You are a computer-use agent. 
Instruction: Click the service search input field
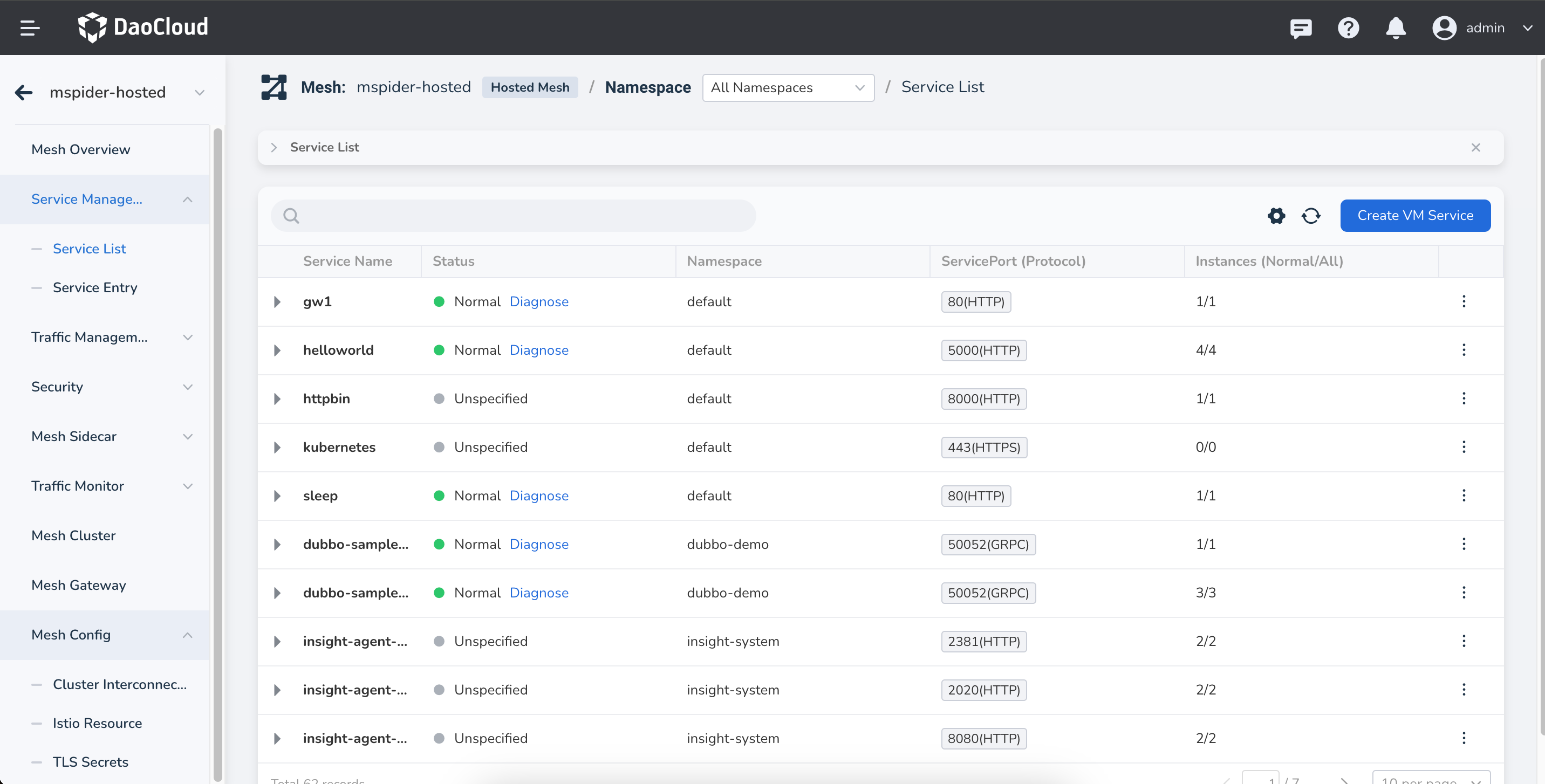tap(514, 216)
